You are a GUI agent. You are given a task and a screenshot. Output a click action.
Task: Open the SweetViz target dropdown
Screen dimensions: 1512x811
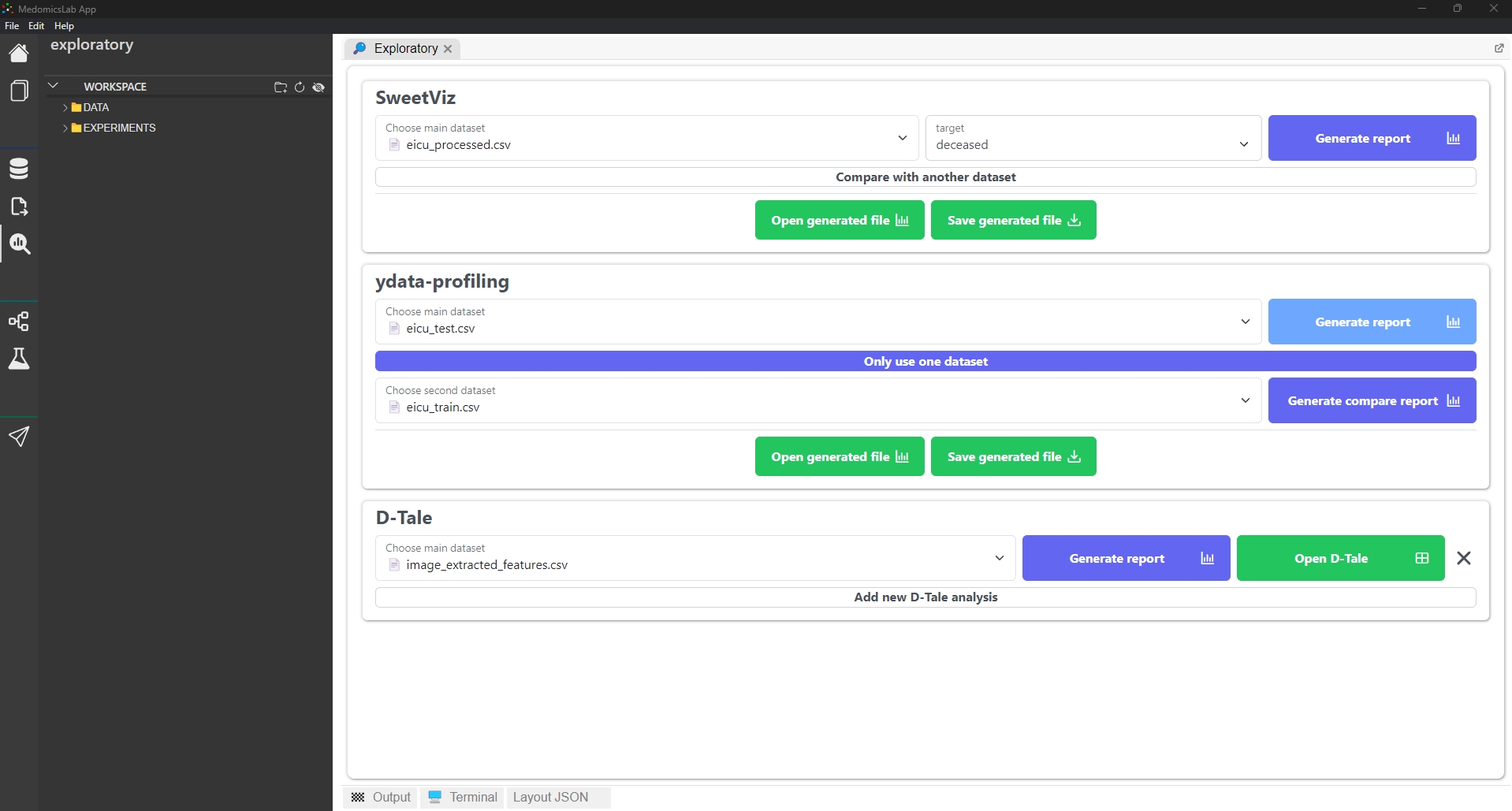coord(1093,139)
